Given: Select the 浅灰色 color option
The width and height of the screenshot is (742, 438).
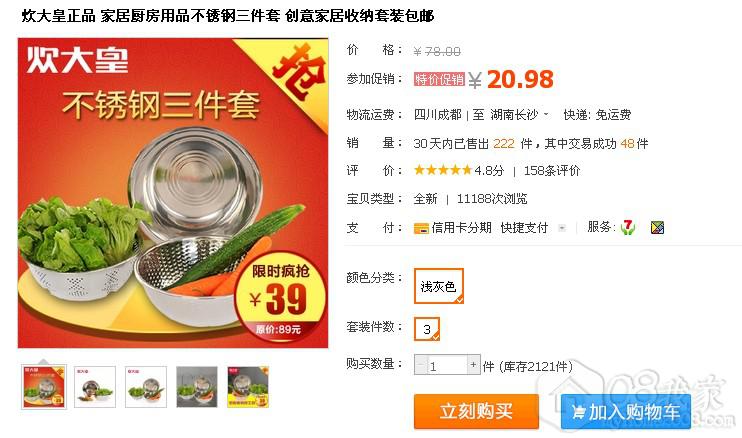Looking at the screenshot, I should (x=439, y=286).
